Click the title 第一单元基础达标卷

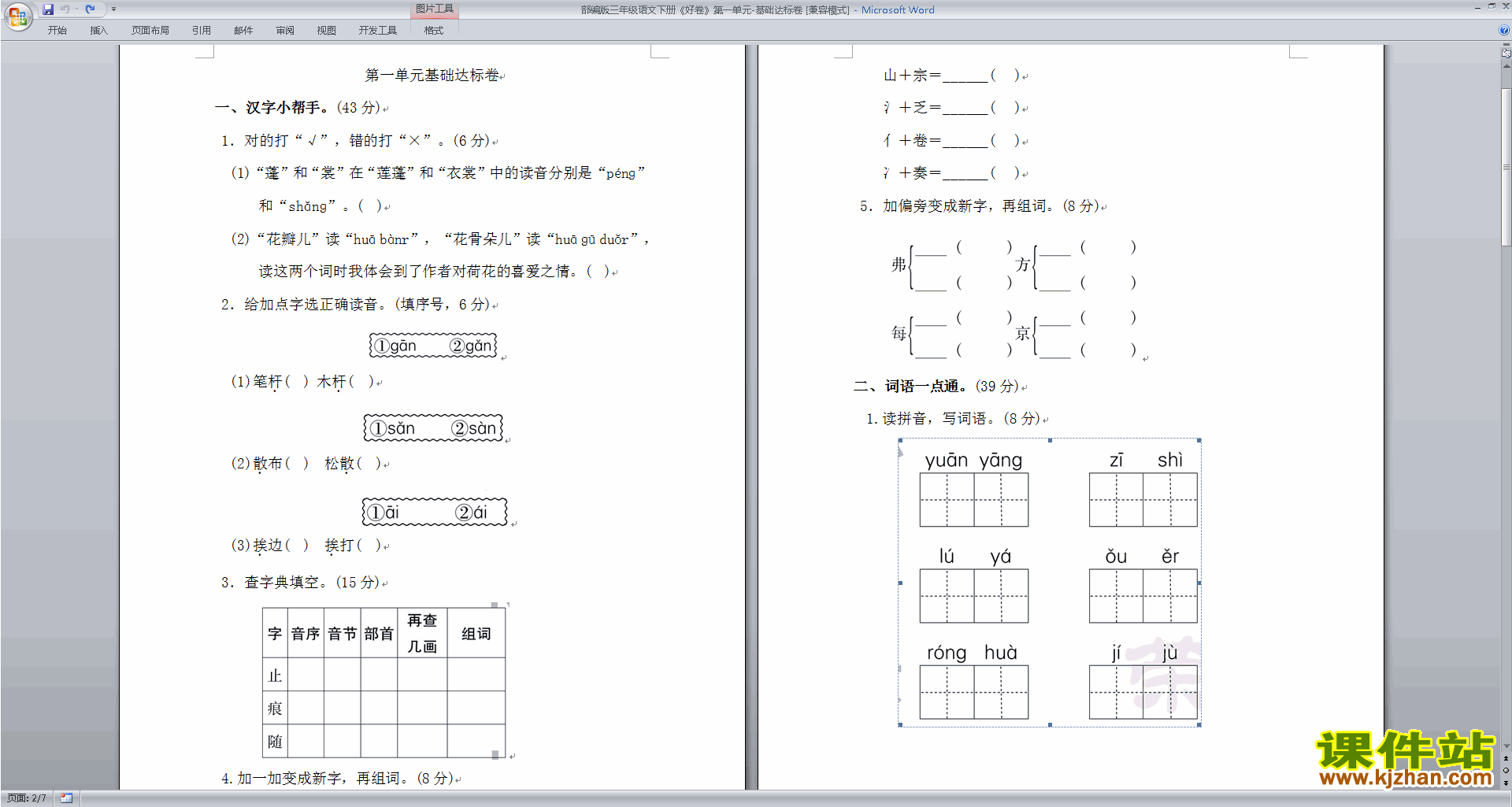point(432,76)
